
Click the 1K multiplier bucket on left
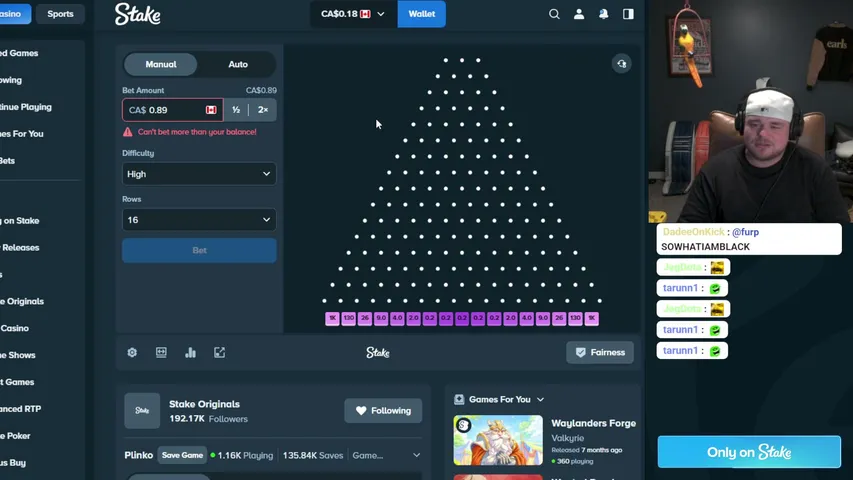pos(332,318)
